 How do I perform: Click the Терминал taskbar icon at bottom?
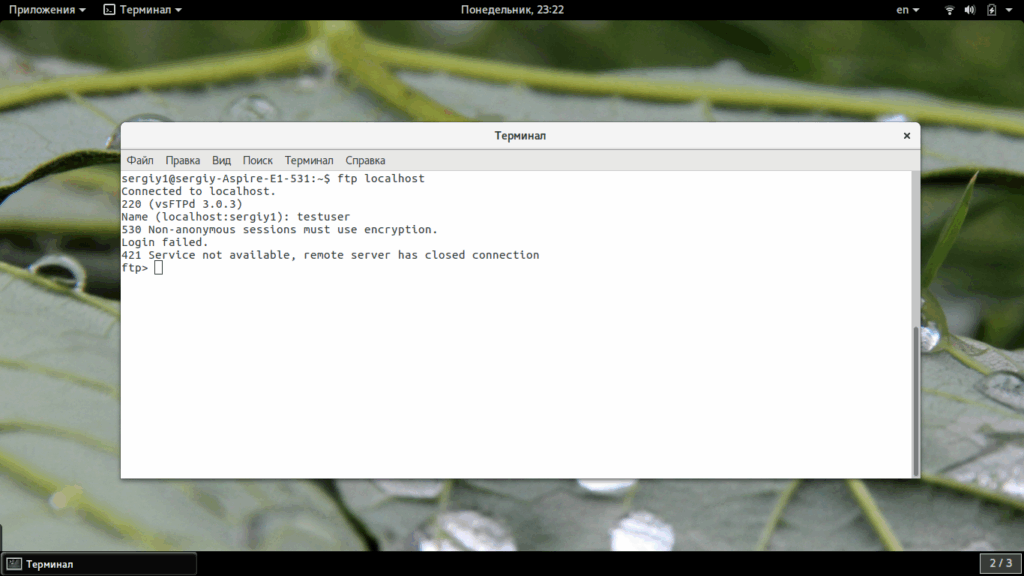[x=14, y=564]
